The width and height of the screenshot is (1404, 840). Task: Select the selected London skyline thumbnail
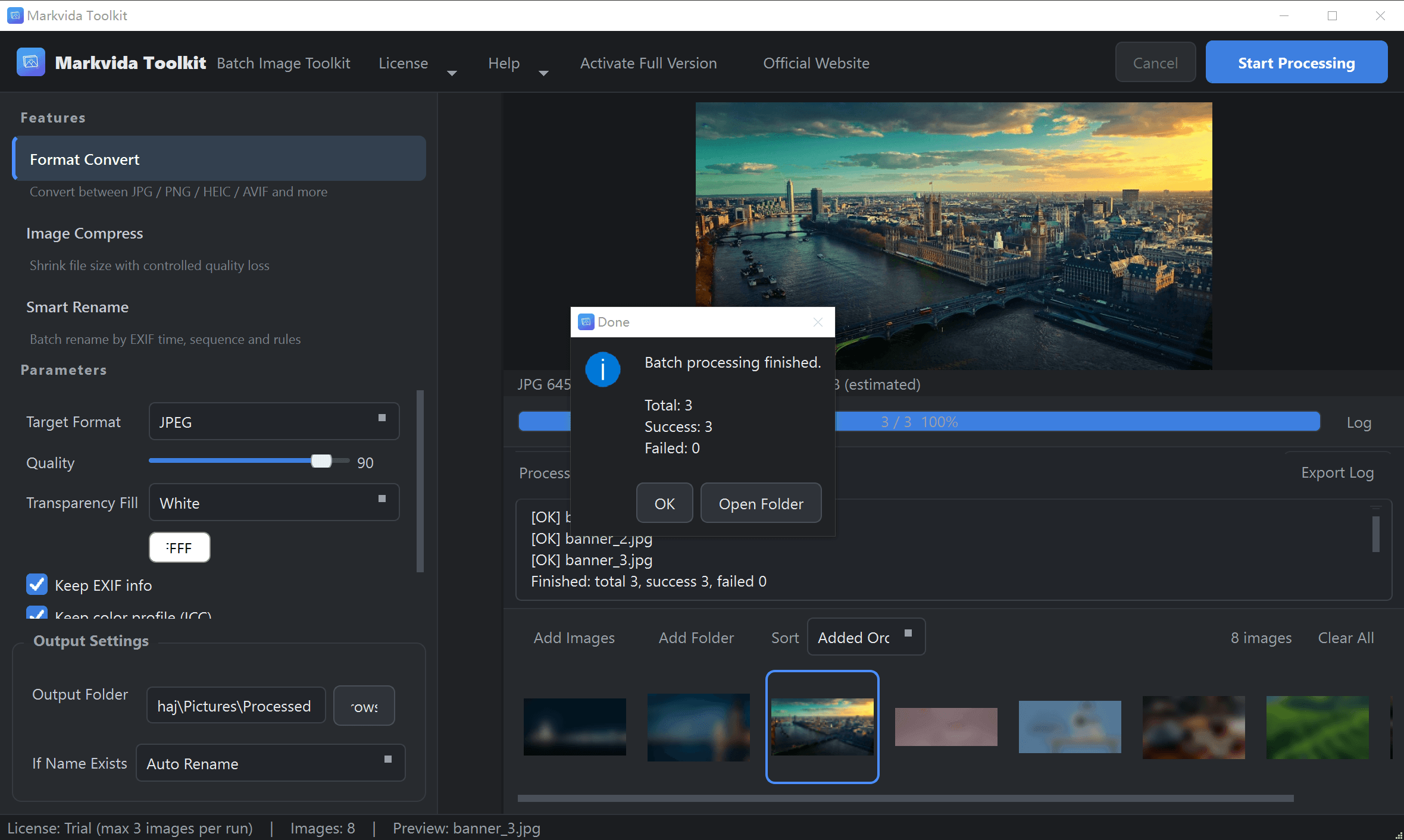coord(822,726)
